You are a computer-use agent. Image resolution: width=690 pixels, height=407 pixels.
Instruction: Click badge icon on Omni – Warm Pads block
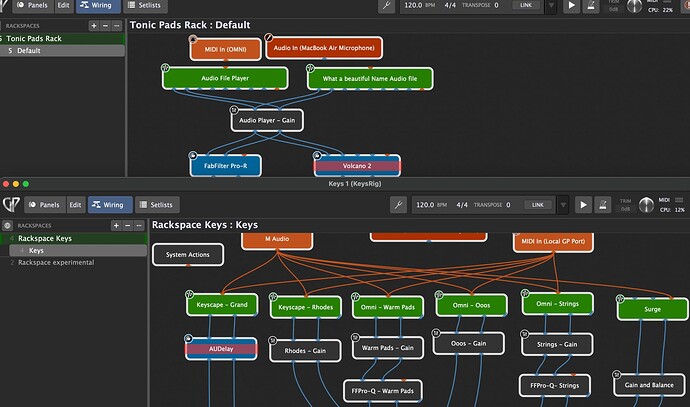[355, 296]
